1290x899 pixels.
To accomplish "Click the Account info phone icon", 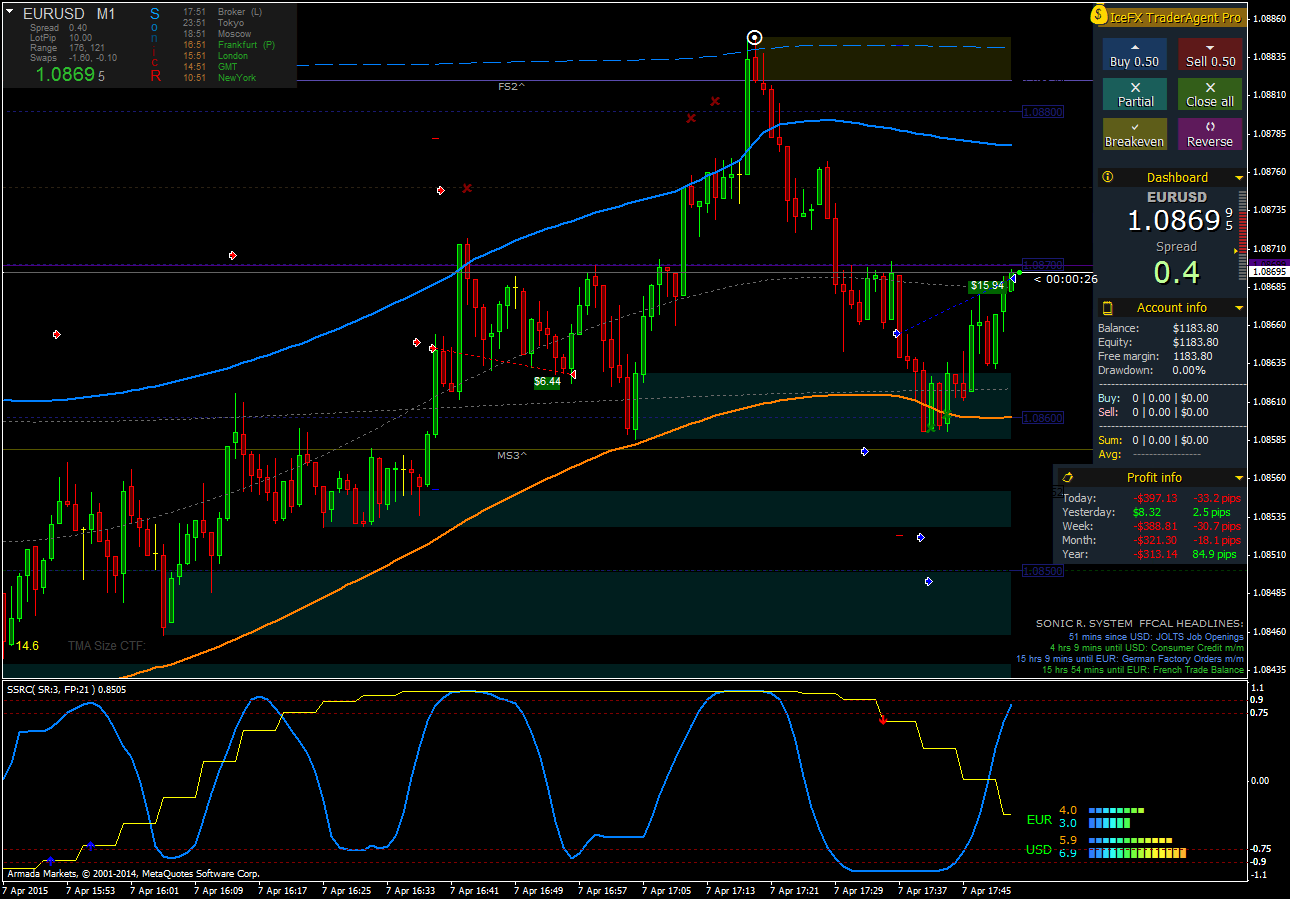I will 1107,307.
